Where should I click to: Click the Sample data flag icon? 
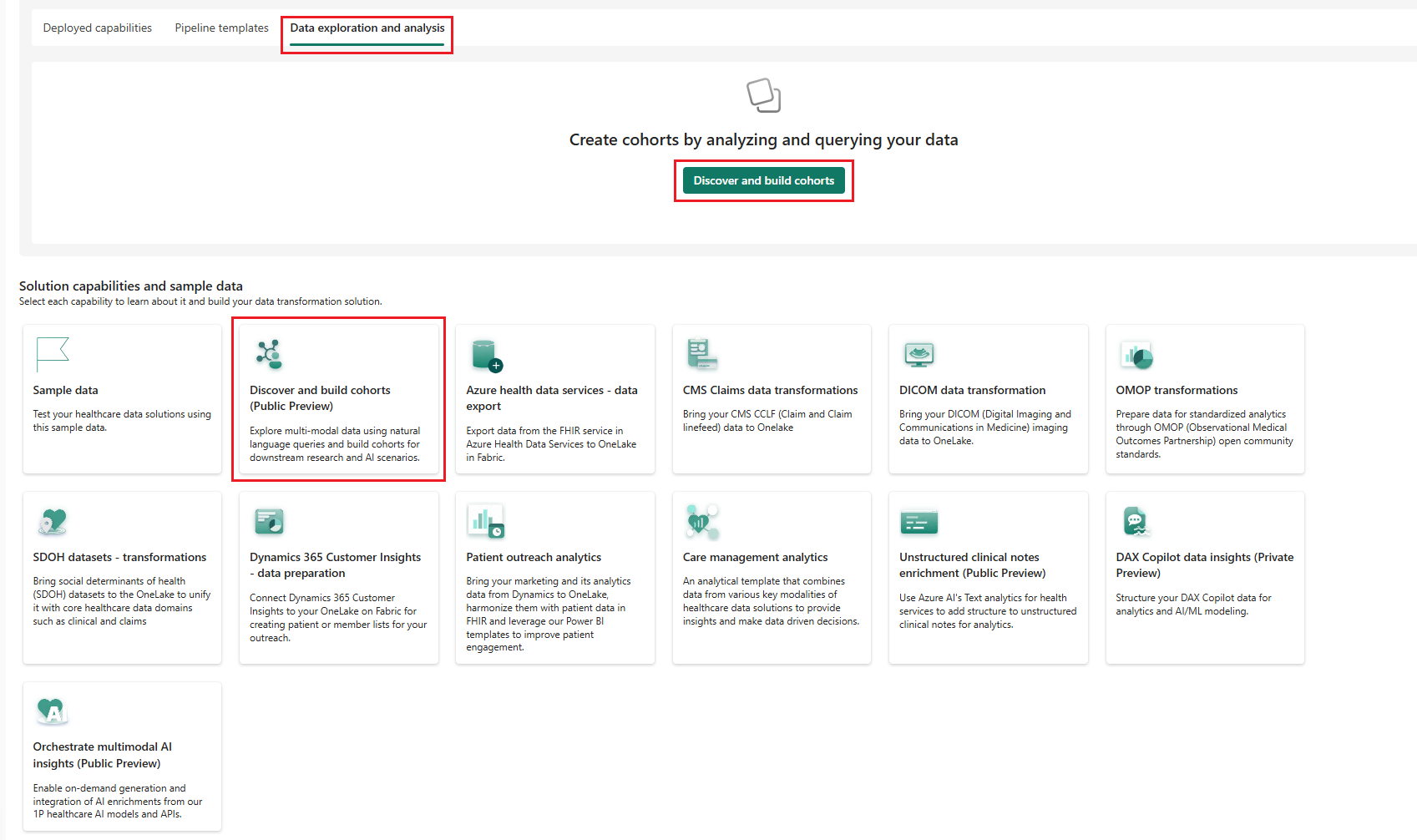click(x=52, y=354)
